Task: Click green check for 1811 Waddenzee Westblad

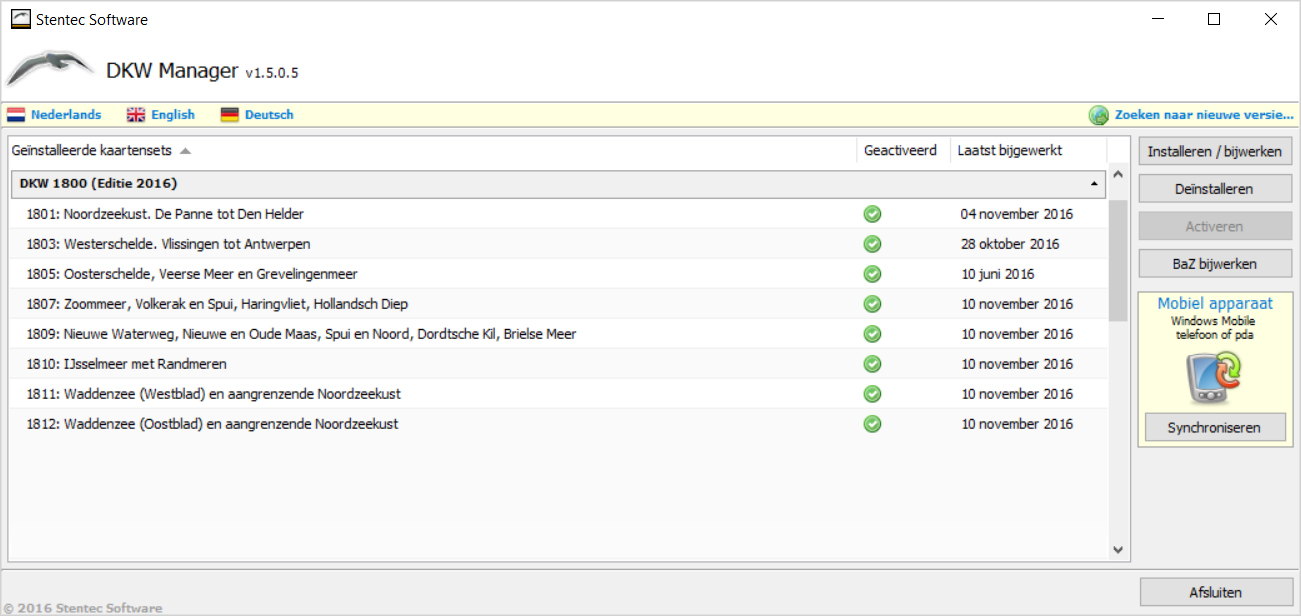Action: point(872,394)
